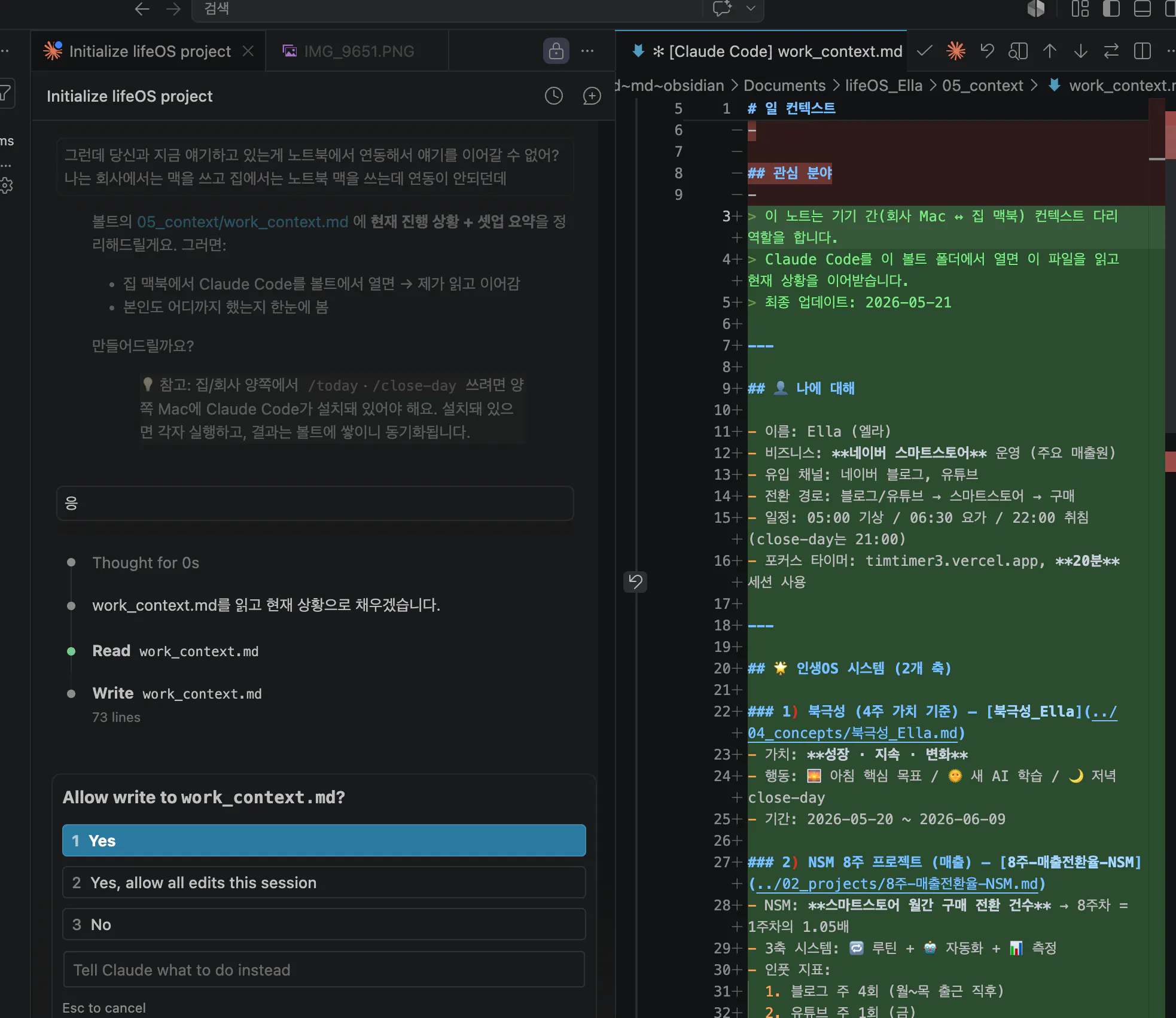Screen dimensions: 1176x1018
Task: Open the md~obsidian breadcrumb folder
Action: [670, 86]
